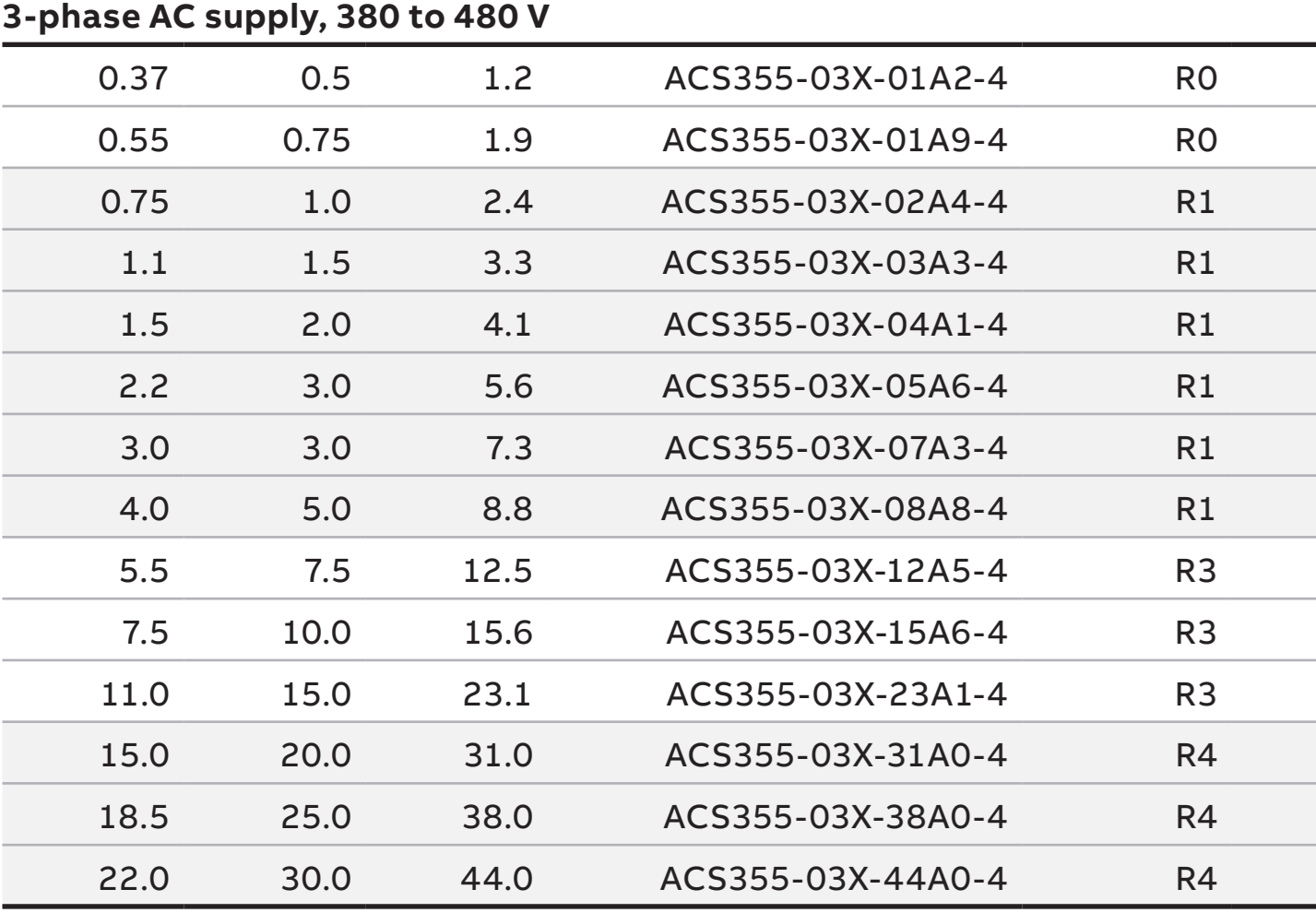The image size is (1316, 913).
Task: Select frame size R4 in last row
Action: 1196,879
